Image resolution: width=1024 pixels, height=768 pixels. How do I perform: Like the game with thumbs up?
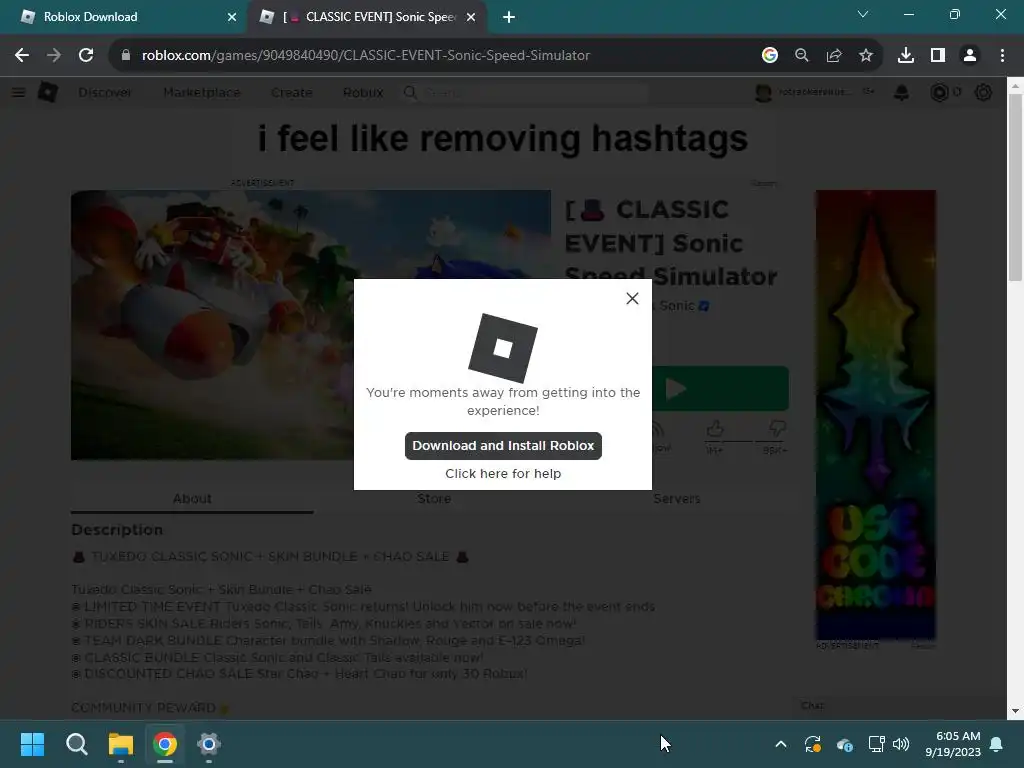[715, 429]
